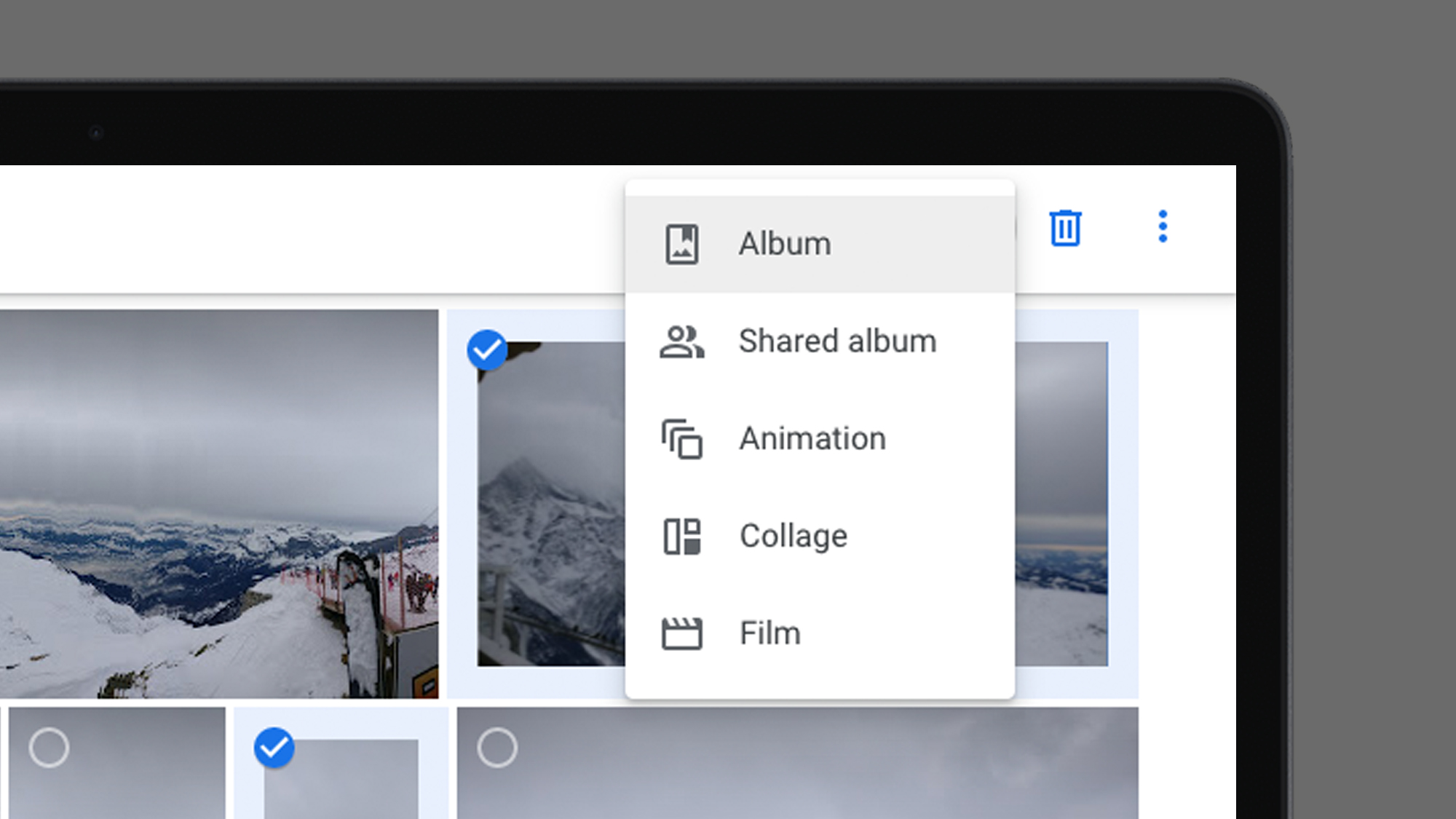Click the Shared album icon
Viewport: 1456px width, 819px height.
point(681,341)
